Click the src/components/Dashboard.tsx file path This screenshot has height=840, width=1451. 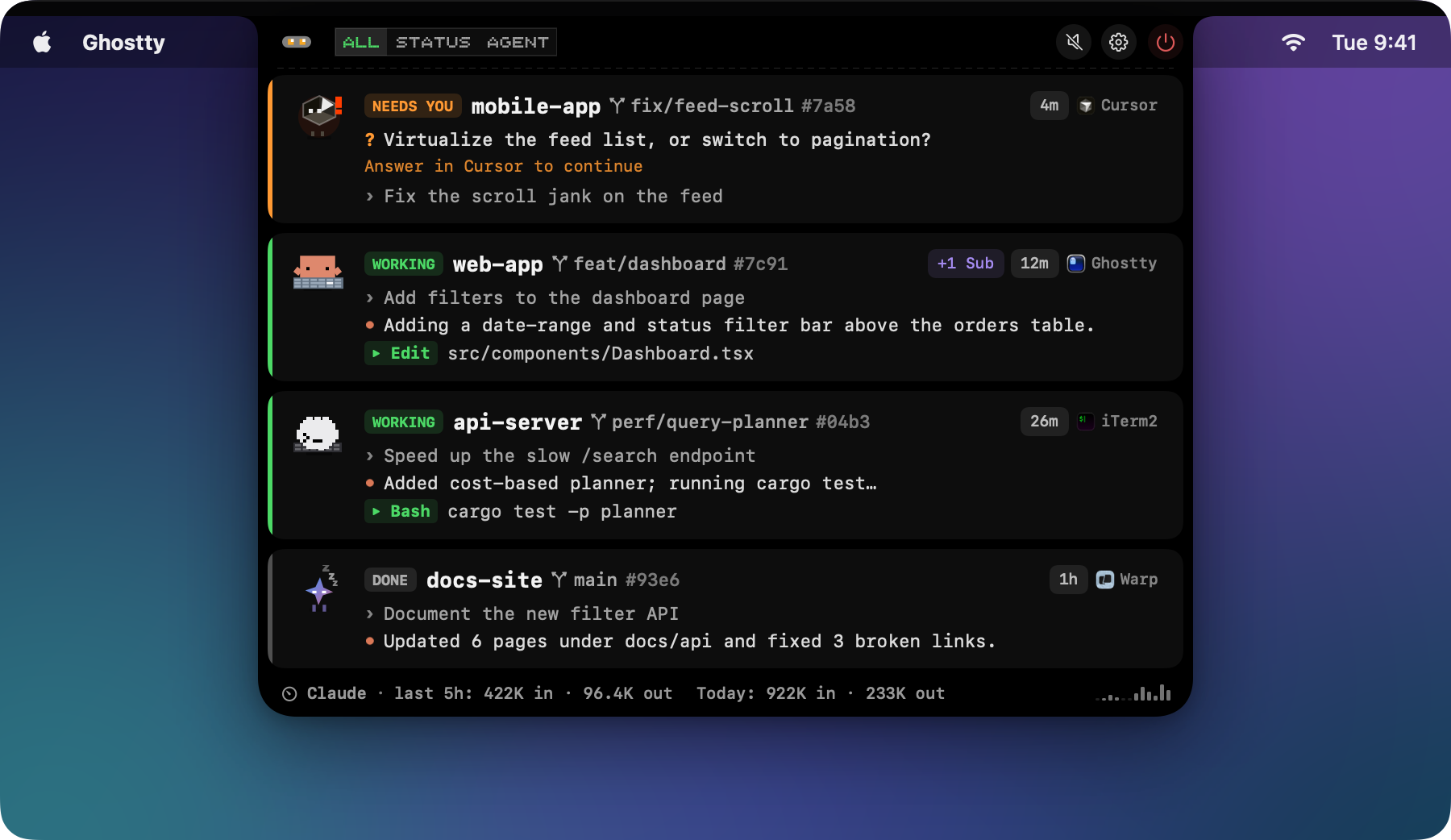(x=601, y=353)
